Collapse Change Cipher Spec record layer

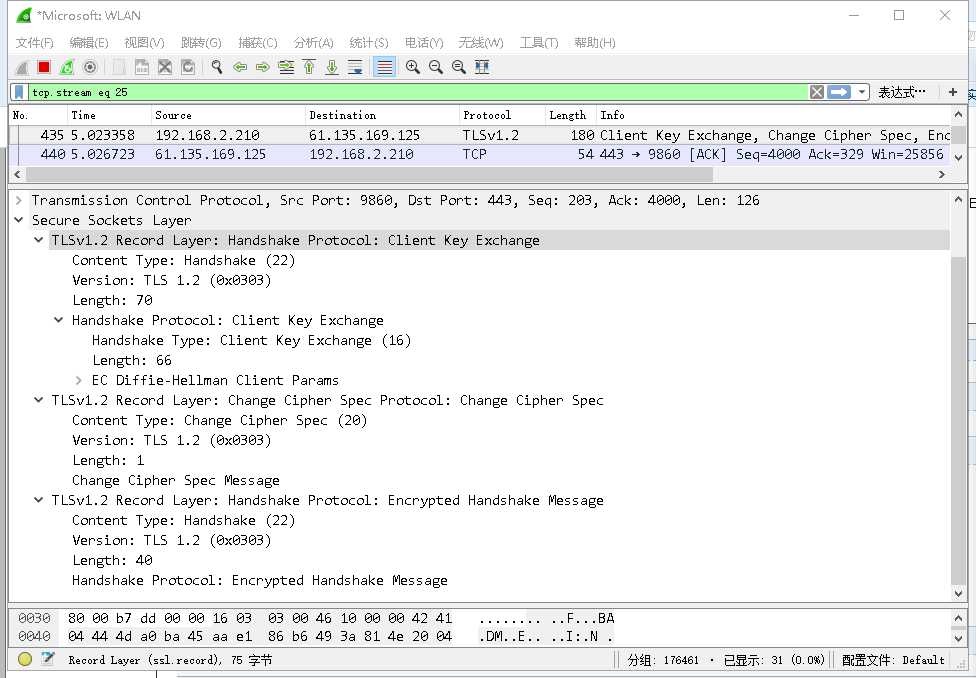tap(39, 400)
